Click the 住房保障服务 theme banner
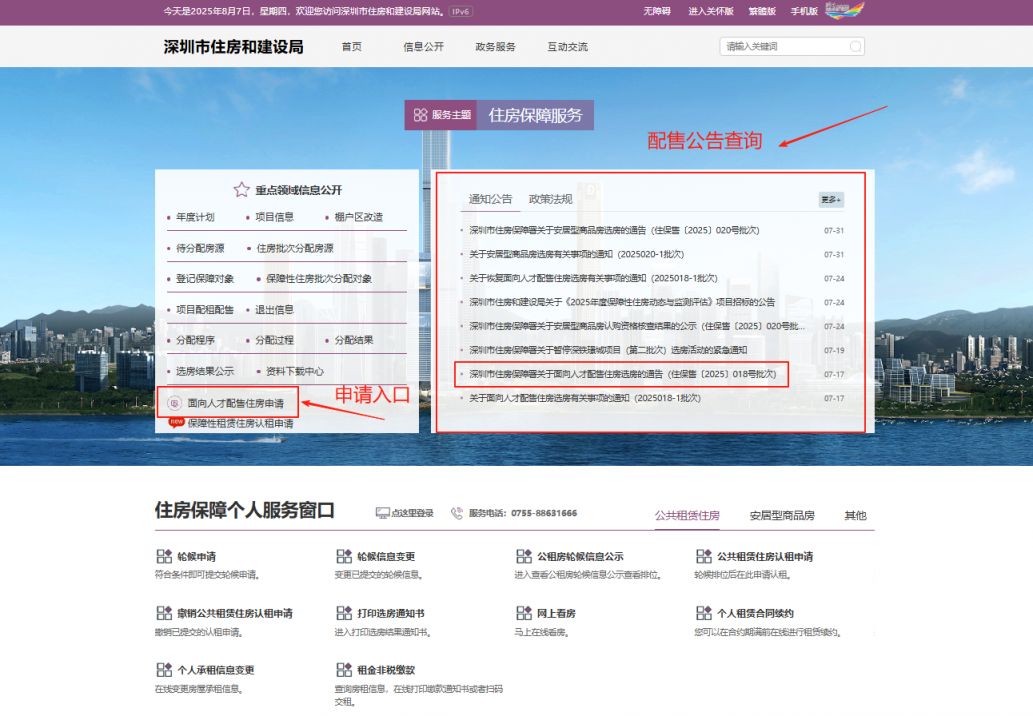The image size is (1033, 716). [x=535, y=115]
